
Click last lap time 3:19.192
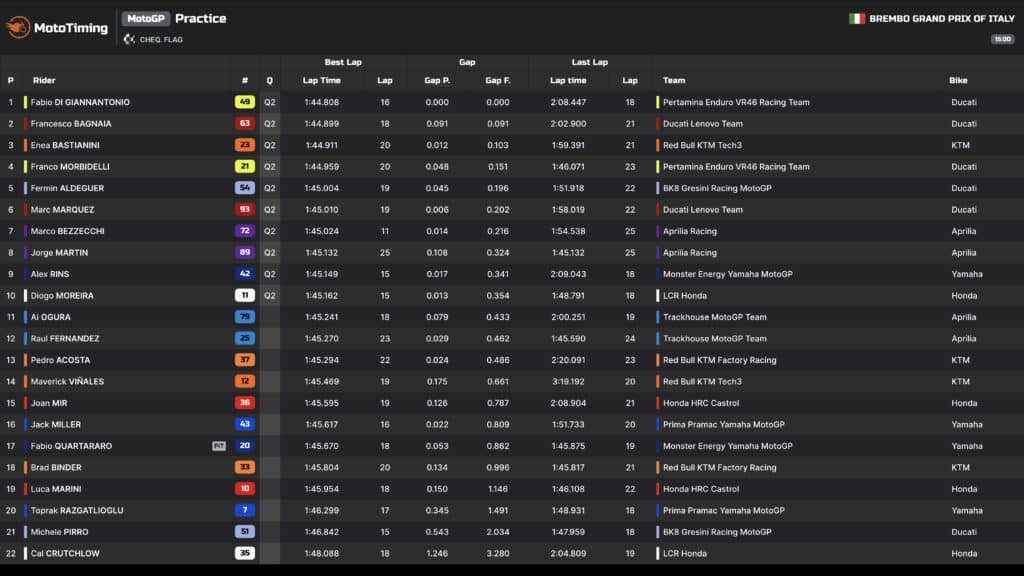tap(568, 381)
